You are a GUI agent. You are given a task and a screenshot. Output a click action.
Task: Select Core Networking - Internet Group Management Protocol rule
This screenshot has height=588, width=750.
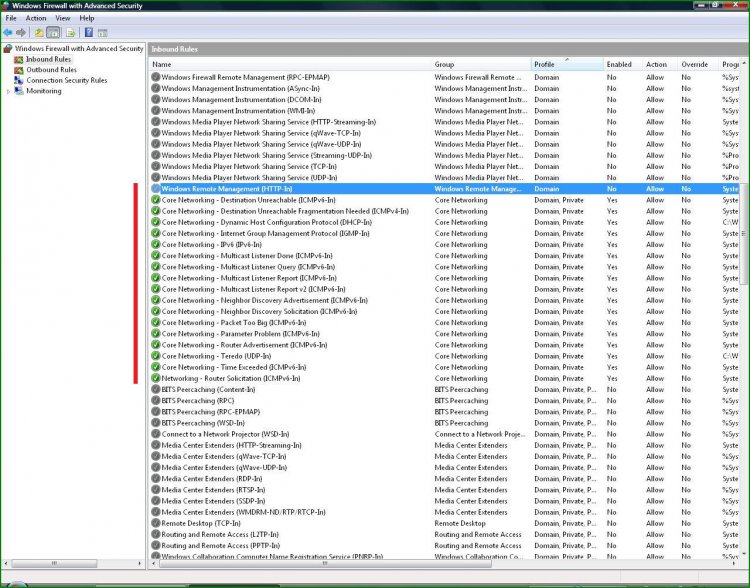pos(445,233)
